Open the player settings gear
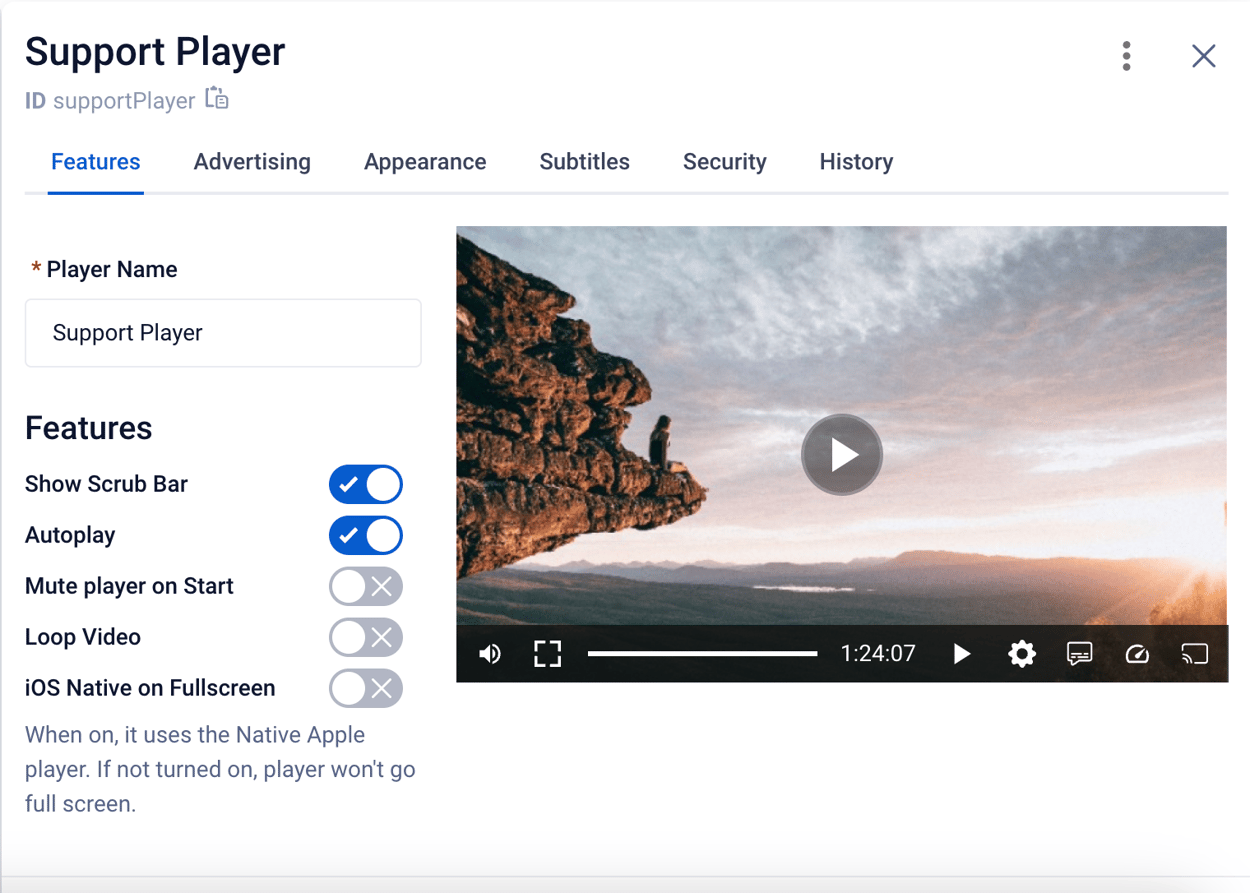The image size is (1250, 893). pyautogui.click(x=1022, y=654)
